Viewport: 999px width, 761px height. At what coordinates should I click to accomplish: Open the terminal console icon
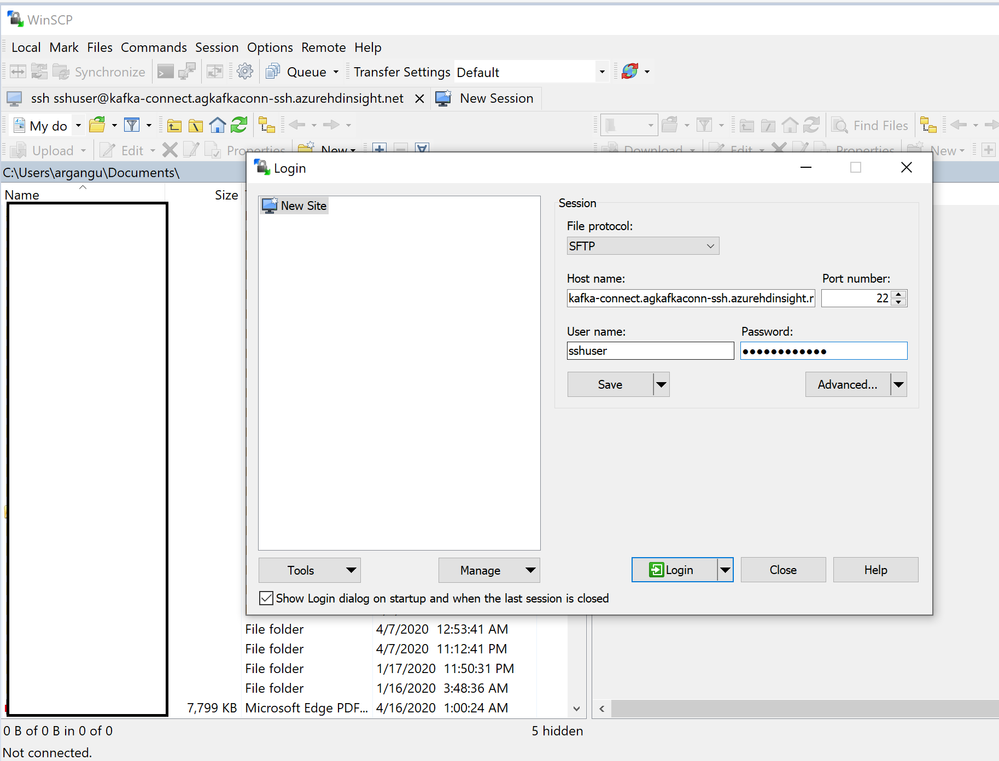pos(165,72)
